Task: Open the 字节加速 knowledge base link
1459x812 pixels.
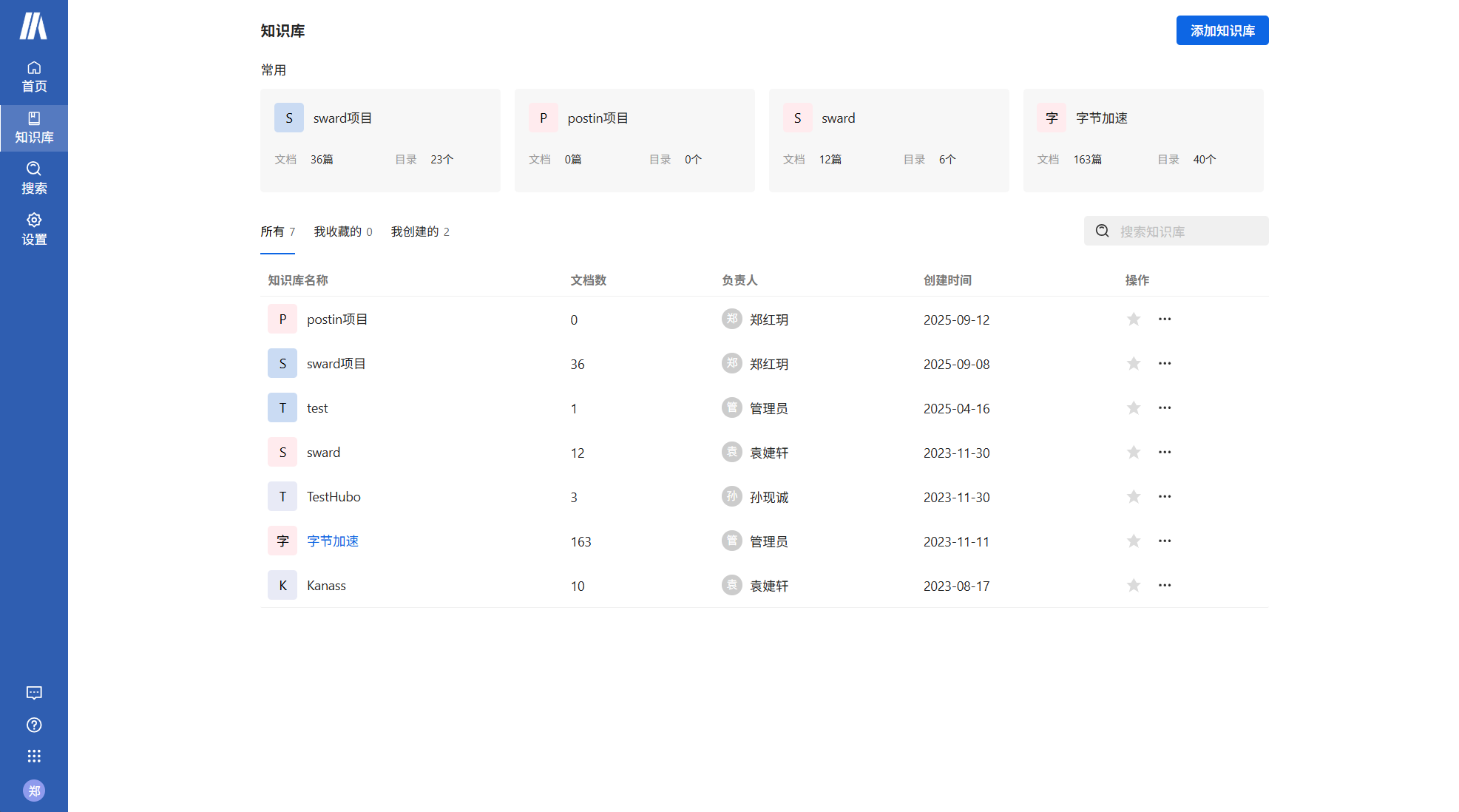Action: click(333, 541)
